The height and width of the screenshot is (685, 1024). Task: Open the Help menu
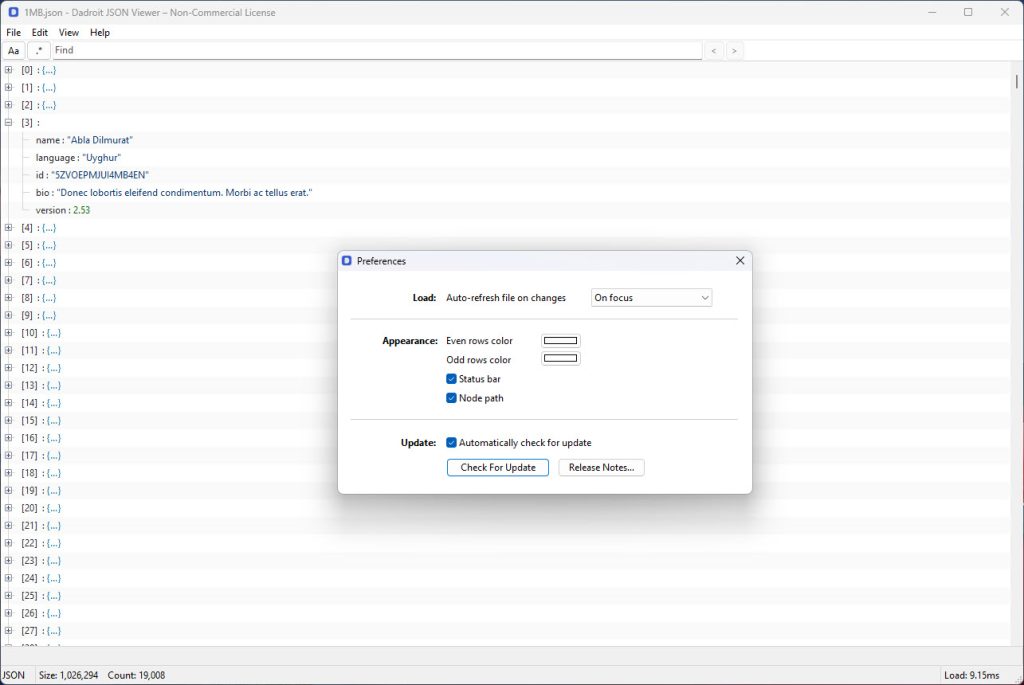100,32
